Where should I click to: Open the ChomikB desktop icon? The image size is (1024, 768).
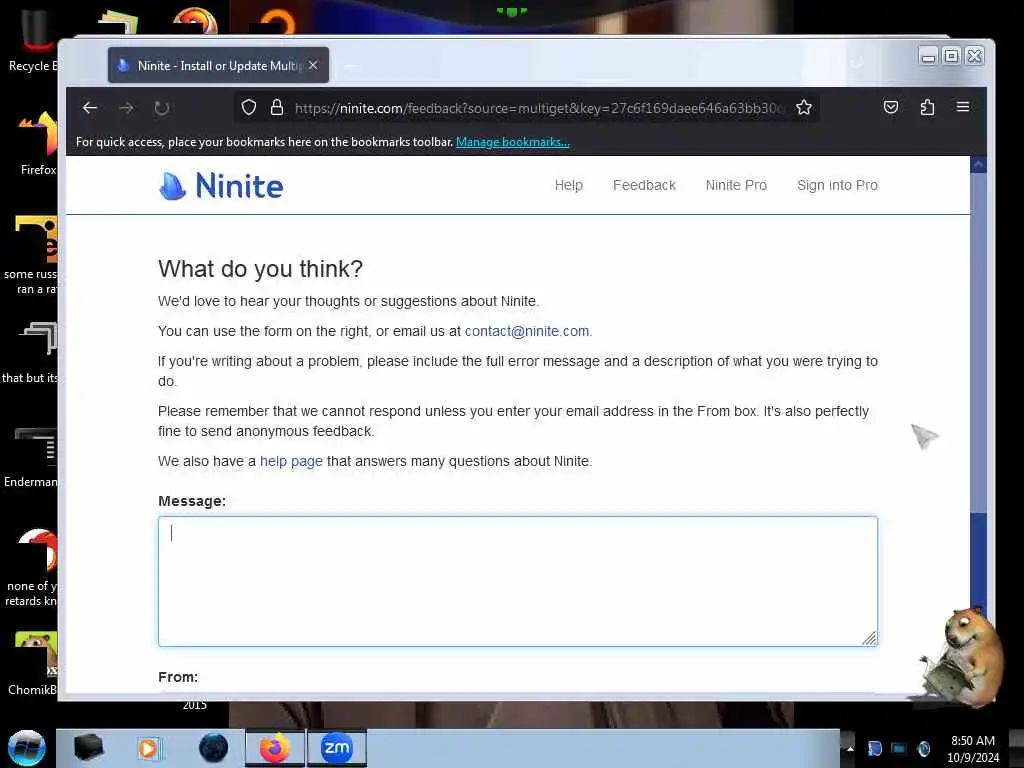point(33,663)
